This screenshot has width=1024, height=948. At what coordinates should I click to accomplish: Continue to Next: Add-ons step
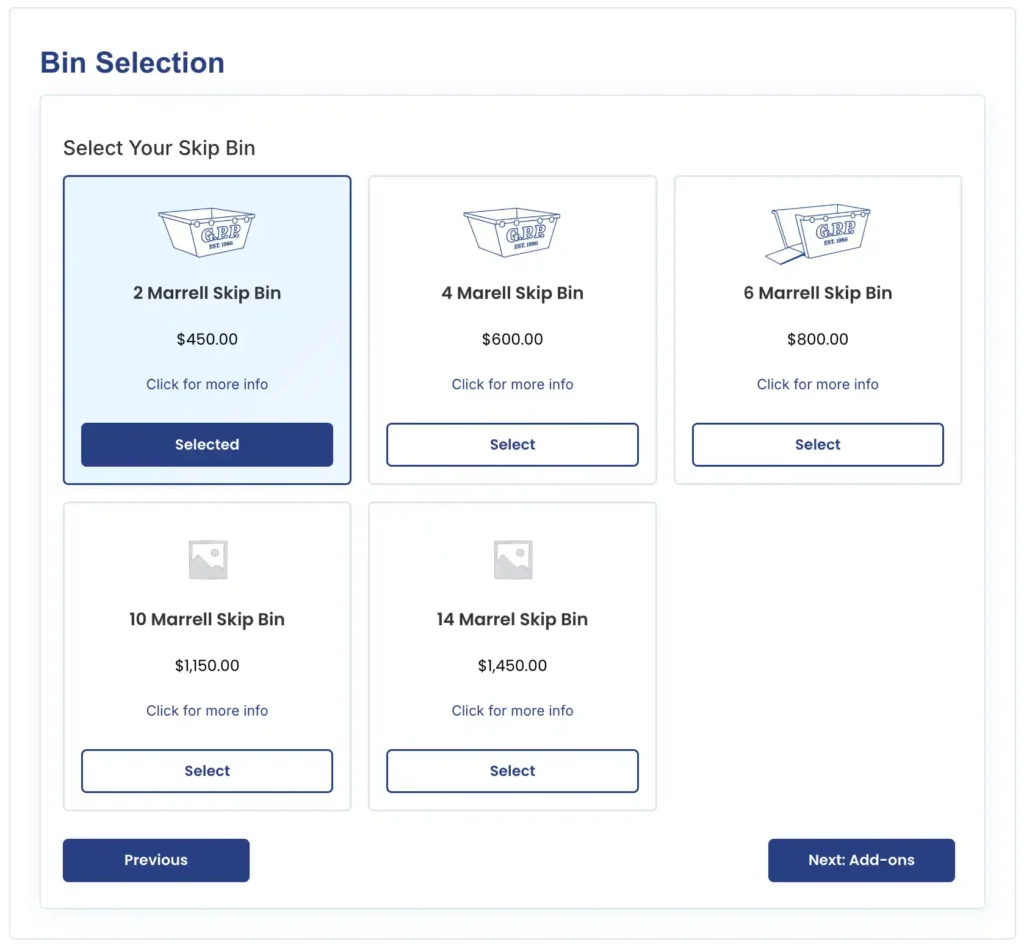click(861, 861)
